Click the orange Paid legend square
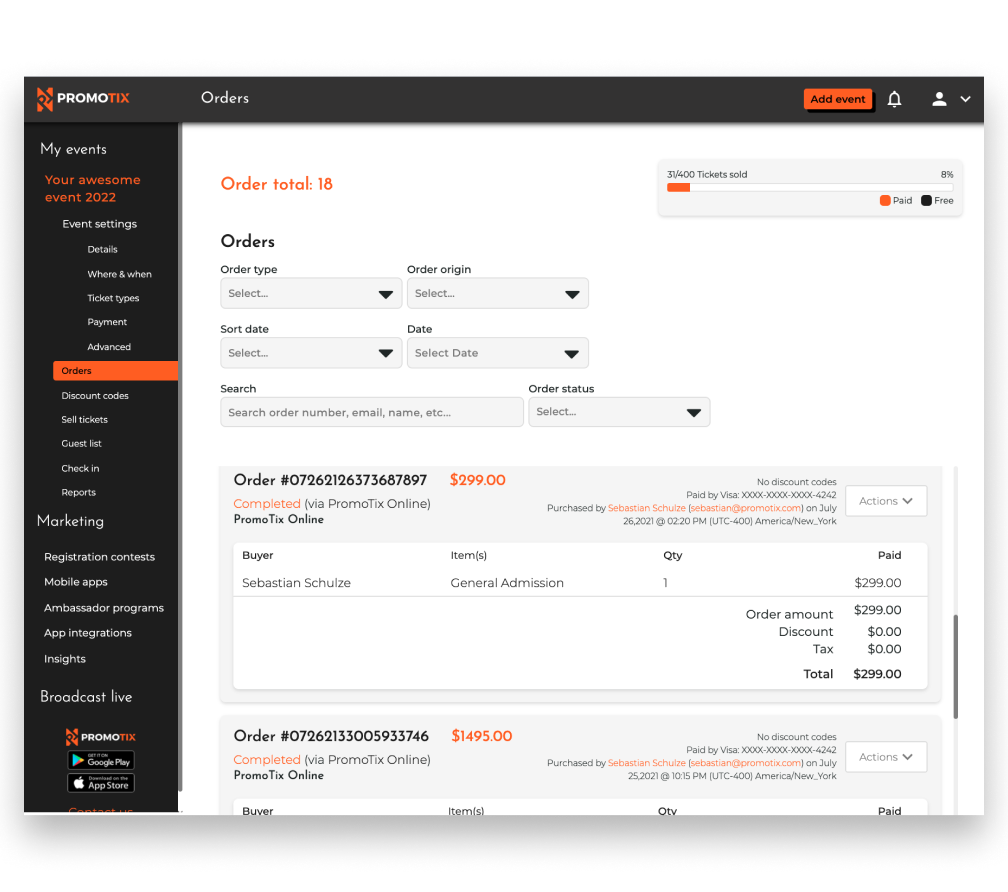The height and width of the screenshot is (892, 1008). (x=884, y=200)
